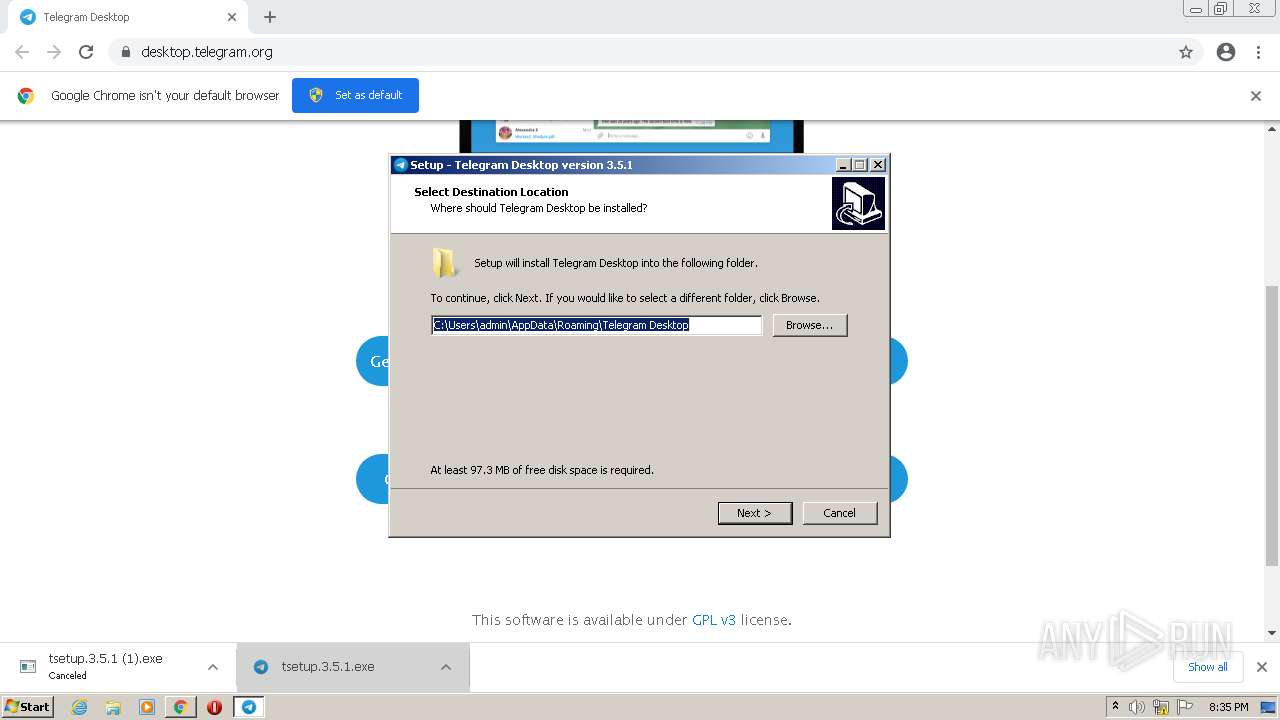Open GPL v3 license link
The height and width of the screenshot is (720, 1280).
(714, 620)
